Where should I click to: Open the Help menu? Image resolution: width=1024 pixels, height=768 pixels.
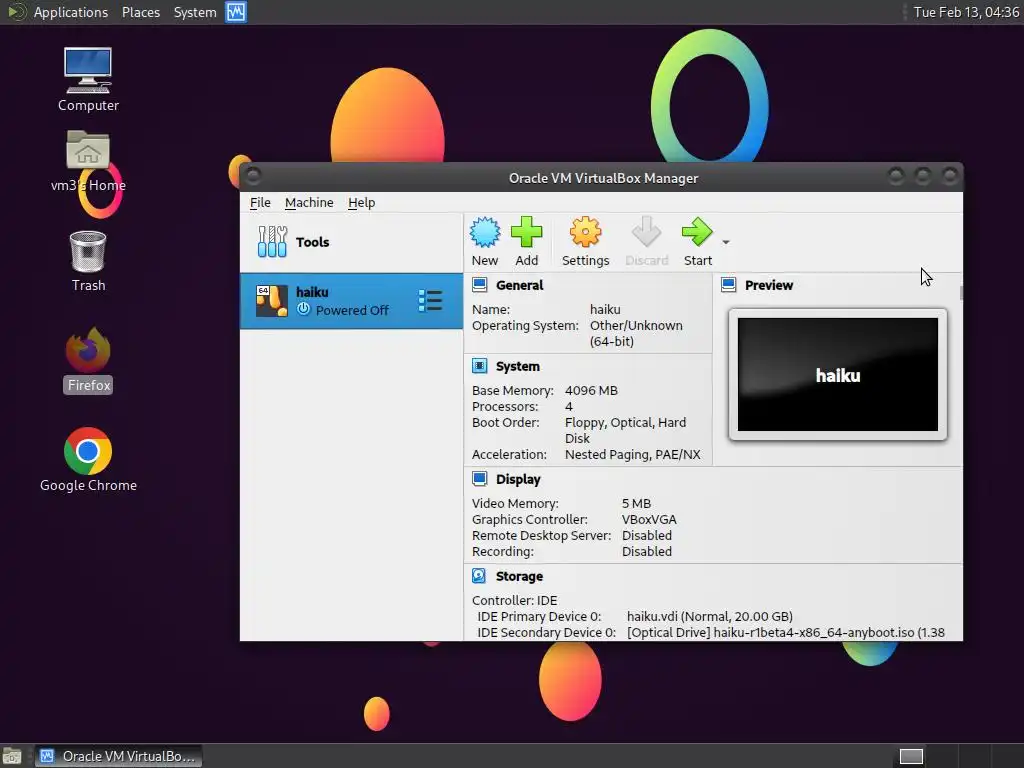pyautogui.click(x=361, y=202)
